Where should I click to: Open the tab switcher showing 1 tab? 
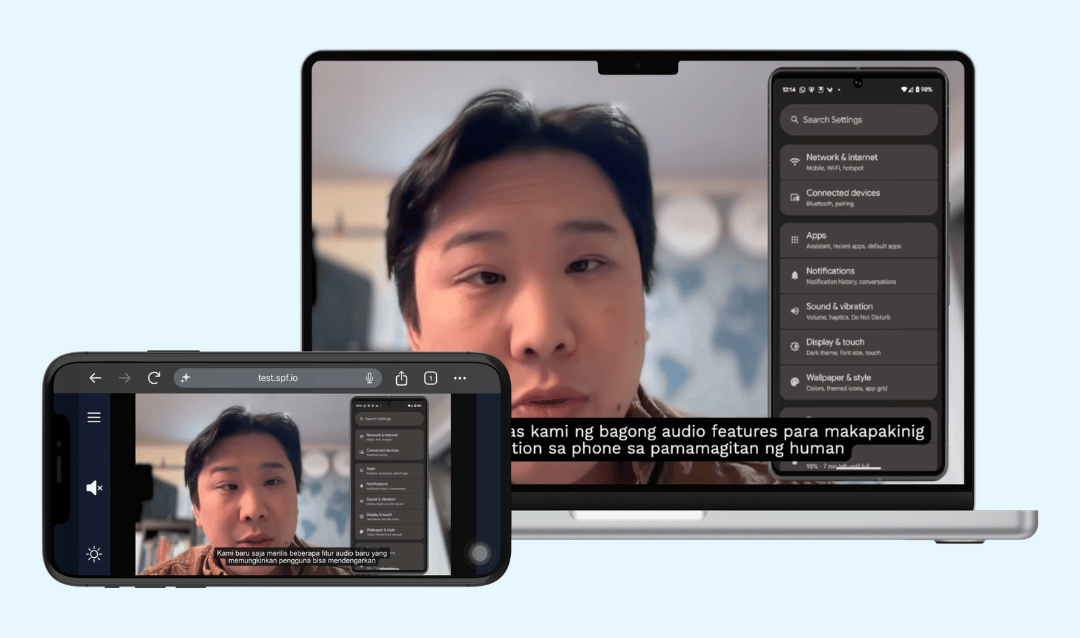pyautogui.click(x=430, y=378)
